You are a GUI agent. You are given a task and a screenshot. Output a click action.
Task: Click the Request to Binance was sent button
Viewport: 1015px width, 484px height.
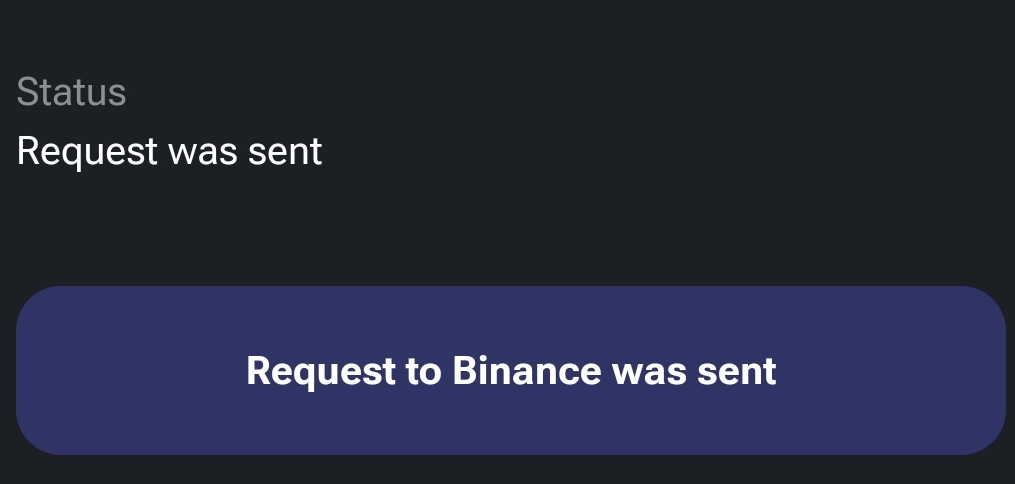coord(510,370)
